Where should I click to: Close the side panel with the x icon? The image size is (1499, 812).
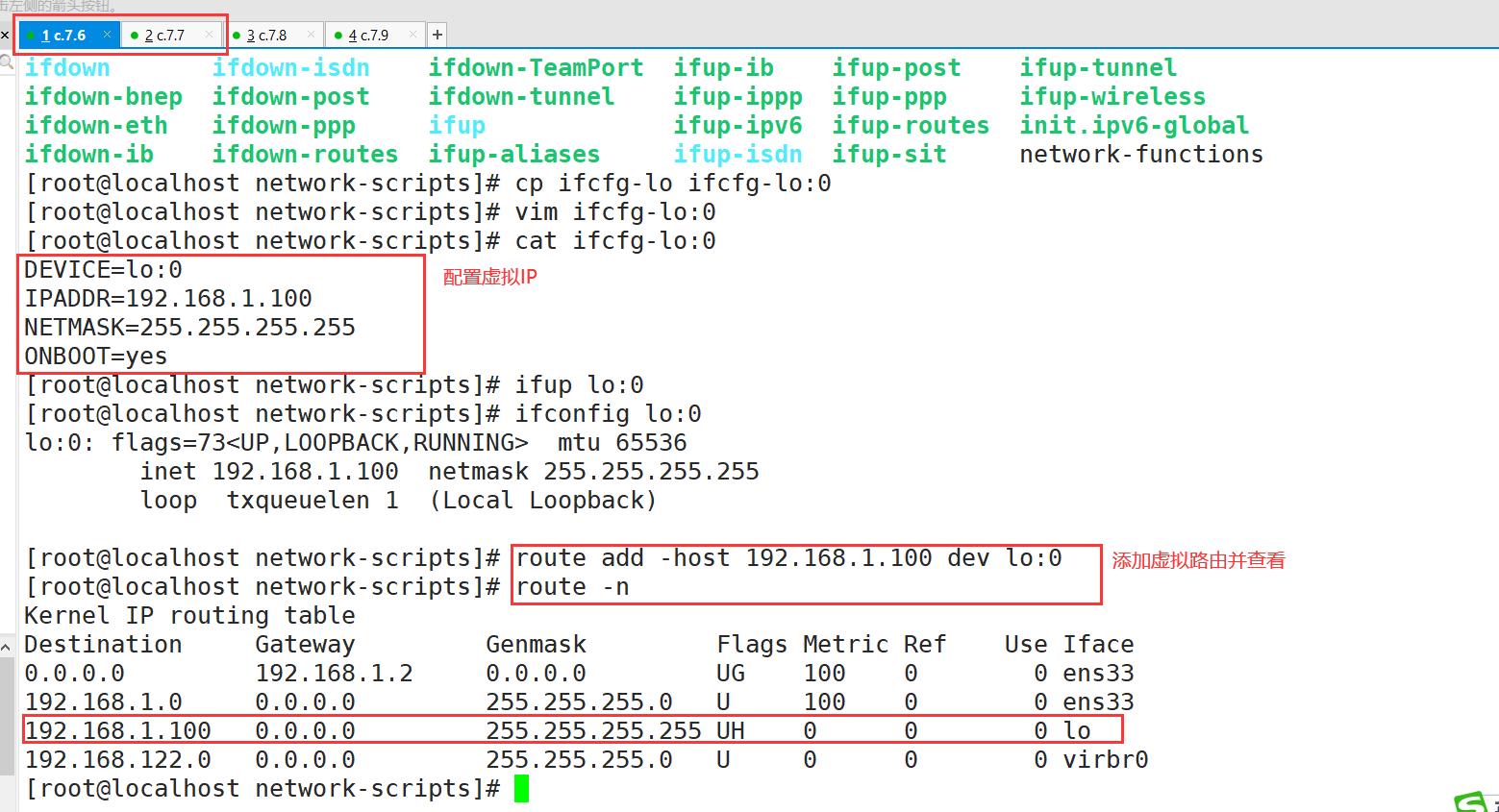point(3,36)
